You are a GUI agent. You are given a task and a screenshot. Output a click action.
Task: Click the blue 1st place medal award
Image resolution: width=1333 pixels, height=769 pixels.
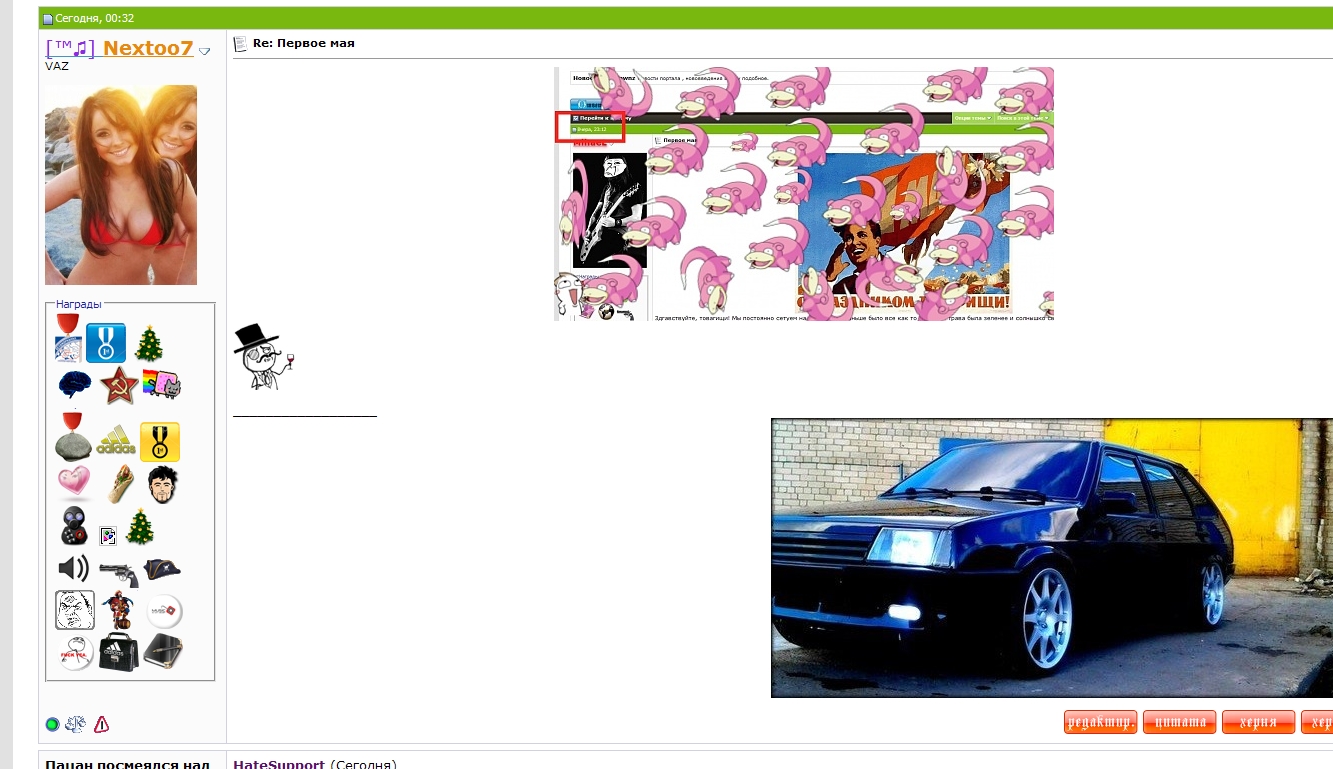tap(106, 342)
